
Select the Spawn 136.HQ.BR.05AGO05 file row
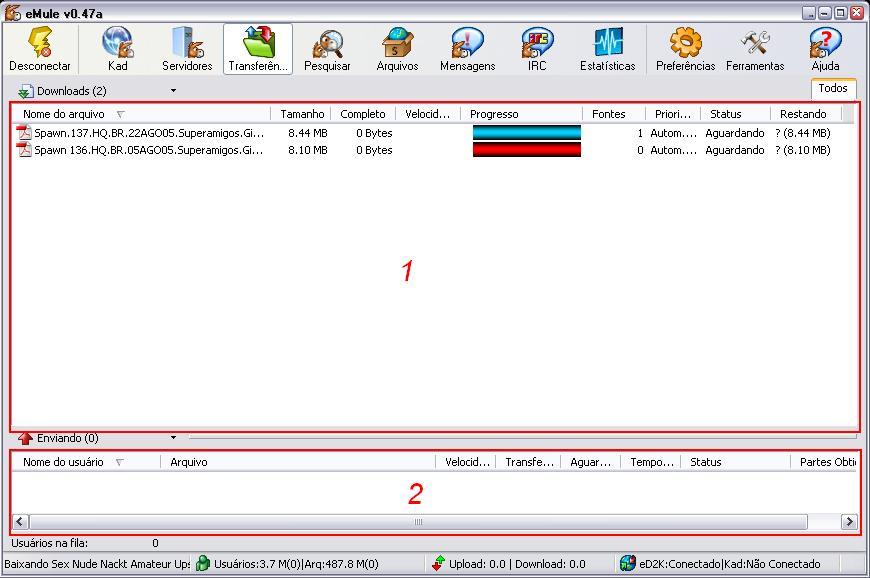pyautogui.click(x=433, y=150)
